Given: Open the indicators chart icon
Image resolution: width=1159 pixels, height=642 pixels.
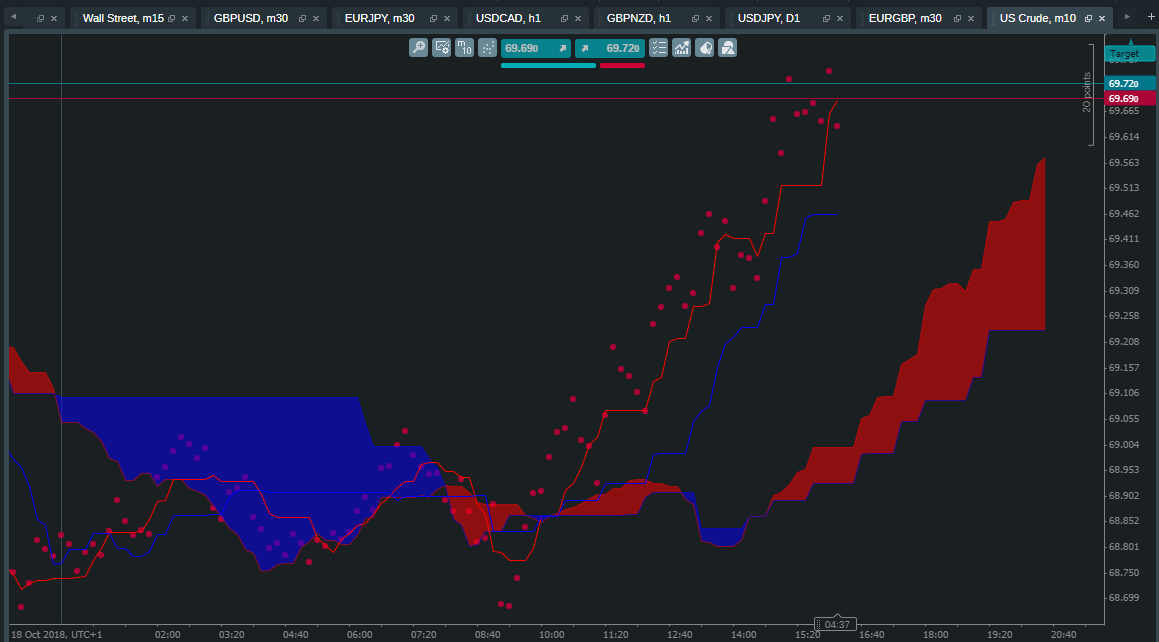Looking at the screenshot, I should 681,47.
